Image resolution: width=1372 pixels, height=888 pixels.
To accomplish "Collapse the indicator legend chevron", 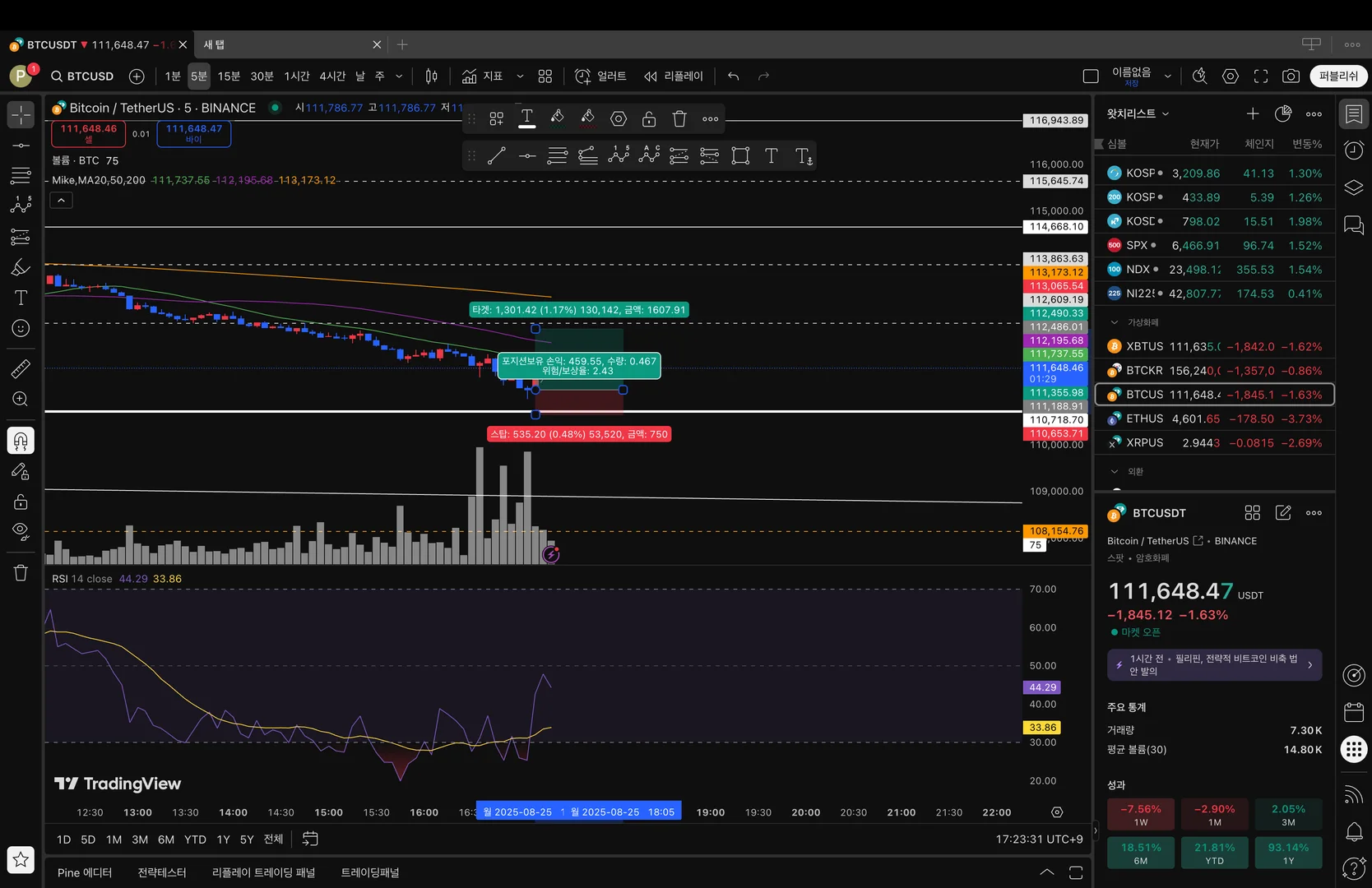I will click(x=61, y=201).
